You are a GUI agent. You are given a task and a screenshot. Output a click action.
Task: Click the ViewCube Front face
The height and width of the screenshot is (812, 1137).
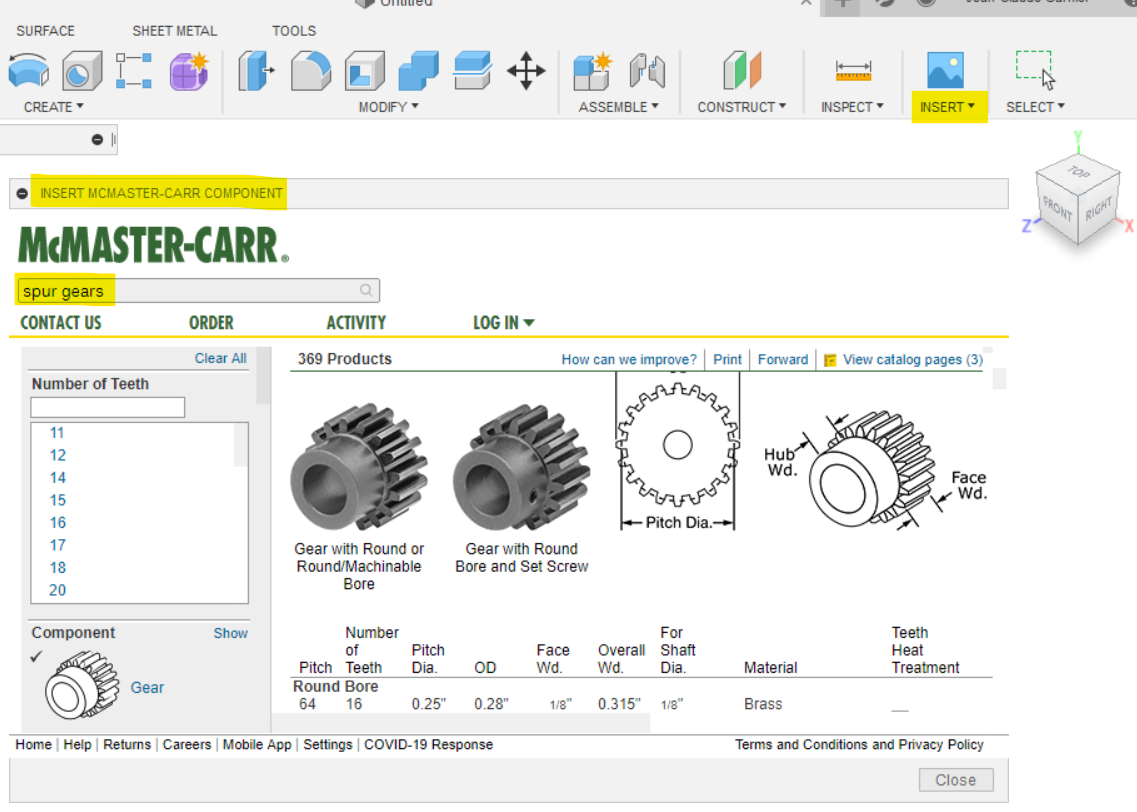1057,211
